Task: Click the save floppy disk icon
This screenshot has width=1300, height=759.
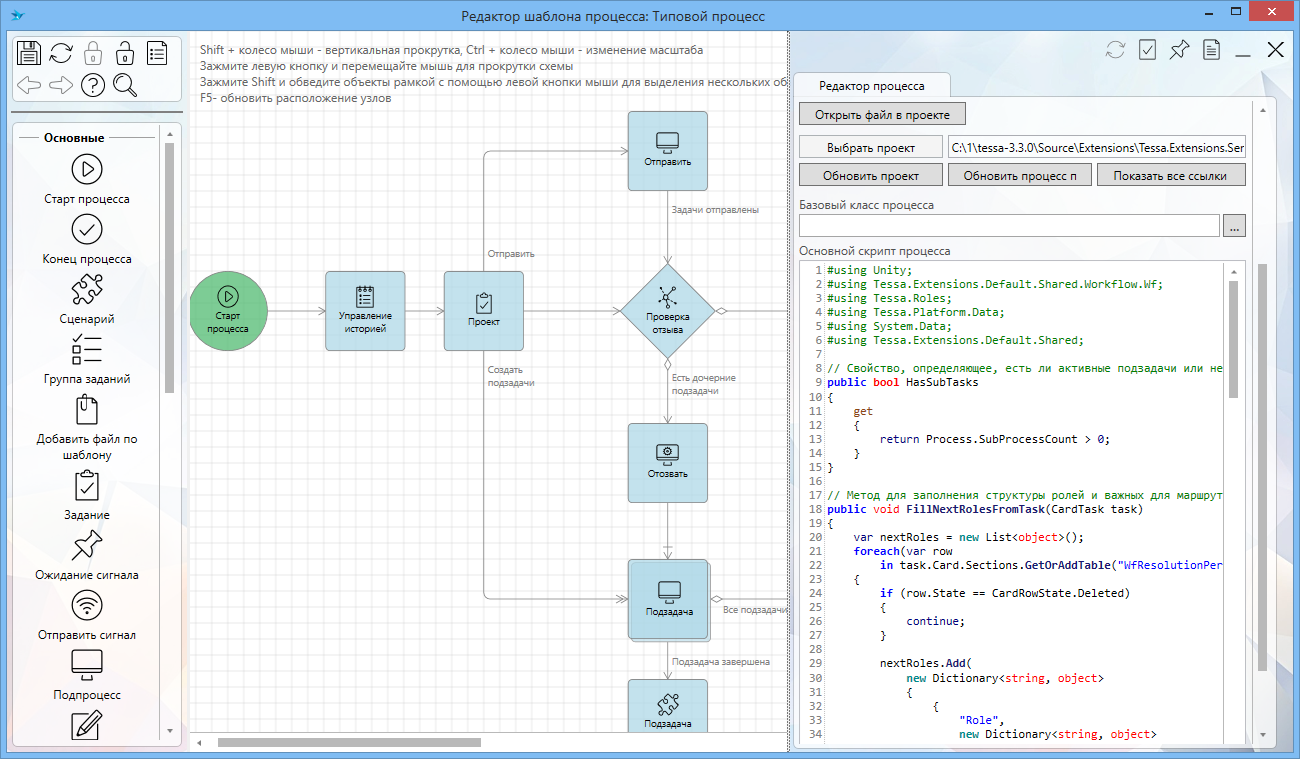Action: pyautogui.click(x=29, y=53)
